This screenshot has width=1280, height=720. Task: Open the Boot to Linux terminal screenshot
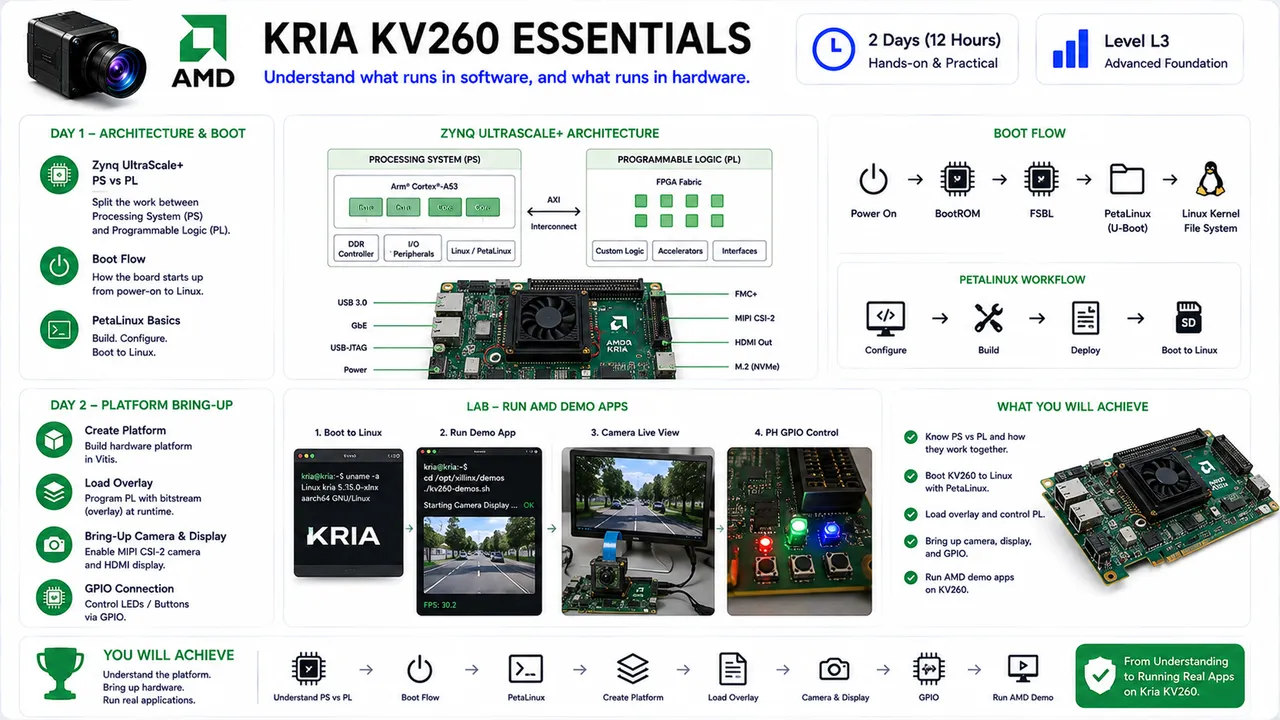coord(348,512)
